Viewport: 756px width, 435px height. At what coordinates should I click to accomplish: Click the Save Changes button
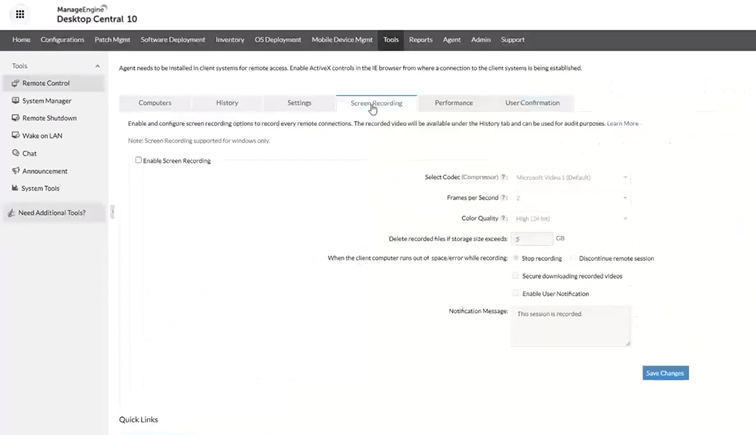click(665, 373)
